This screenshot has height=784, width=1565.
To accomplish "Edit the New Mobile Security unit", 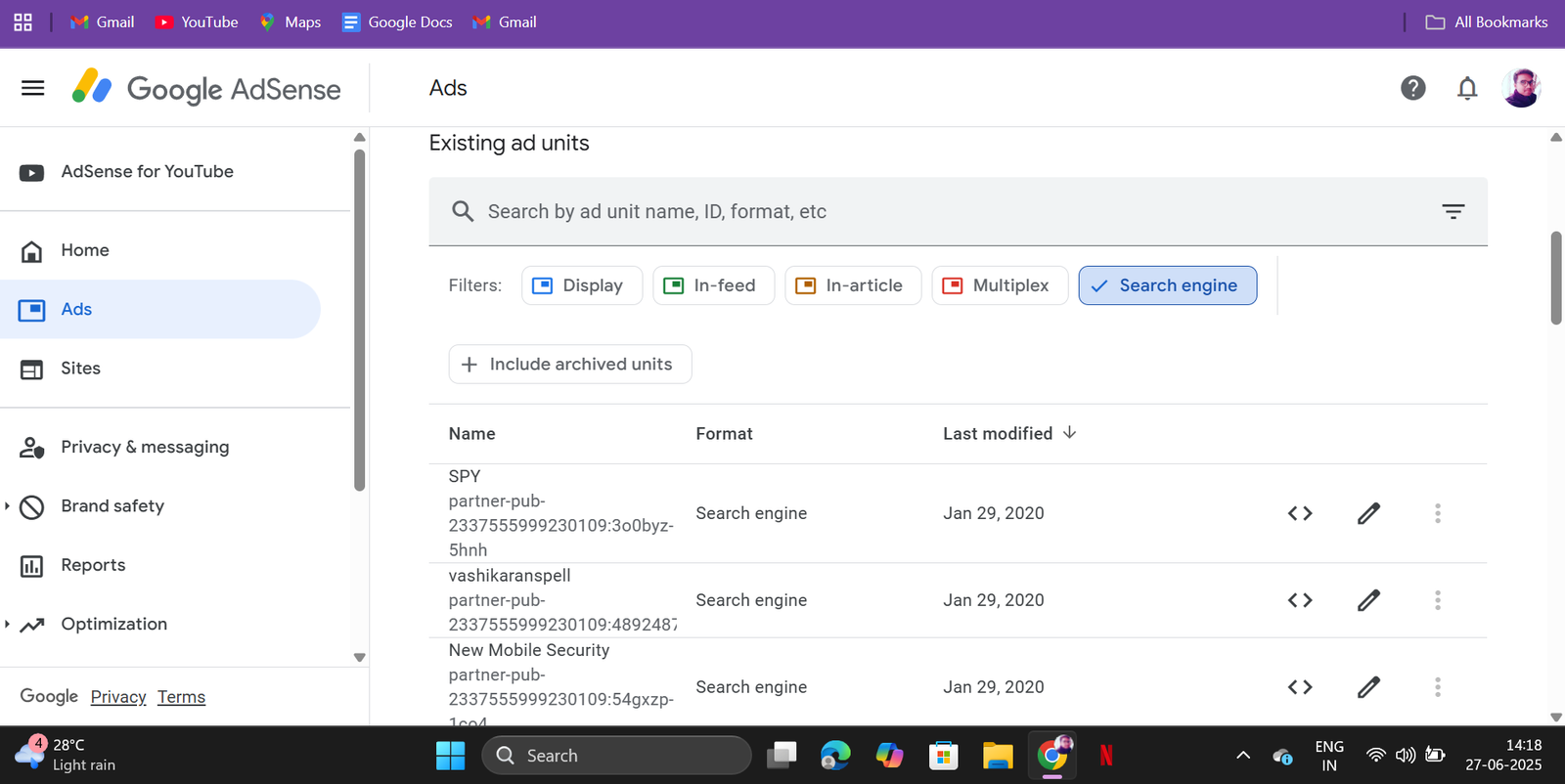I will coord(1368,687).
